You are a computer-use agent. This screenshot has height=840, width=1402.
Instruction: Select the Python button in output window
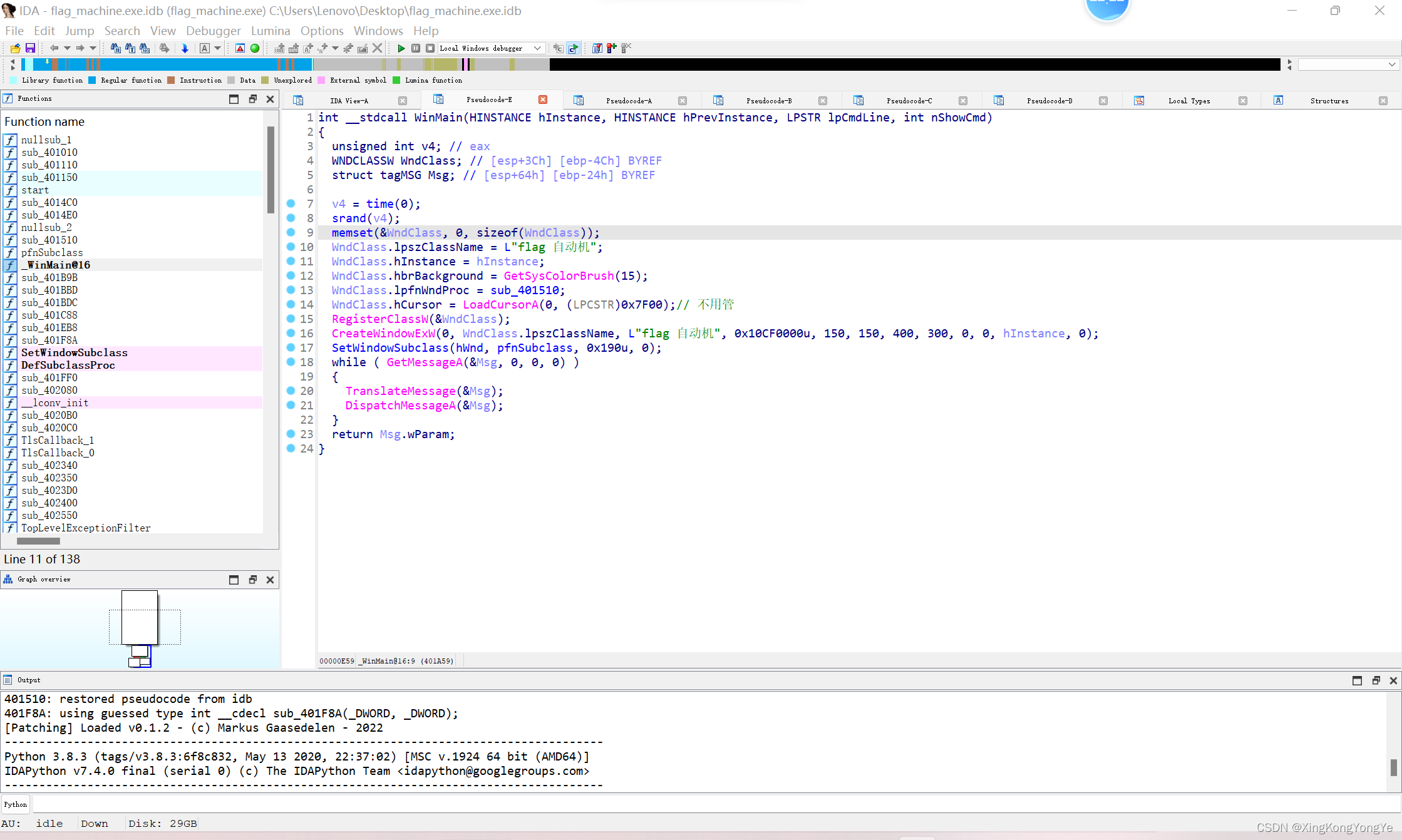[15, 804]
